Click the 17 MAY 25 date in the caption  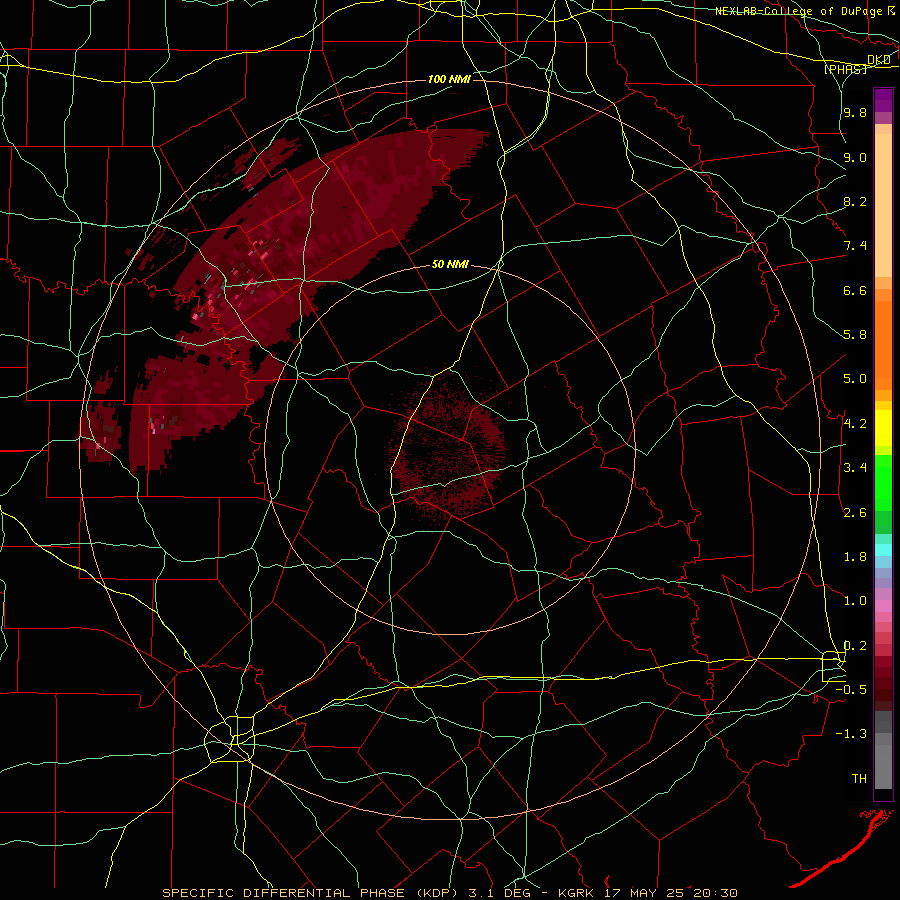point(646,893)
